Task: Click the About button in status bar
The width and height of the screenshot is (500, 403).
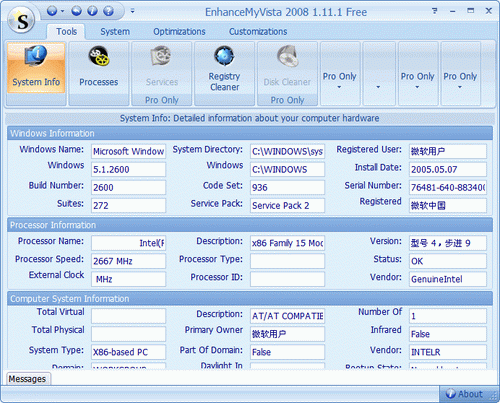Action: 464,394
